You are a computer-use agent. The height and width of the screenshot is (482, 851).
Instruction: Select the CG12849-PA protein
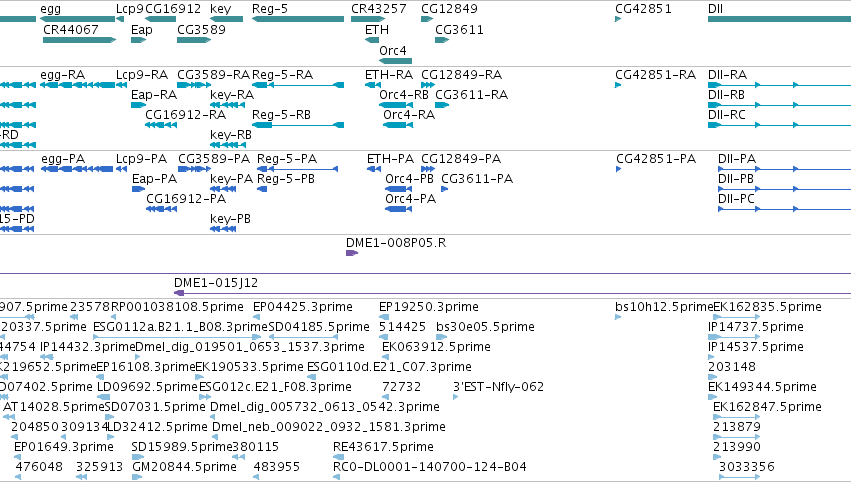click(x=428, y=169)
